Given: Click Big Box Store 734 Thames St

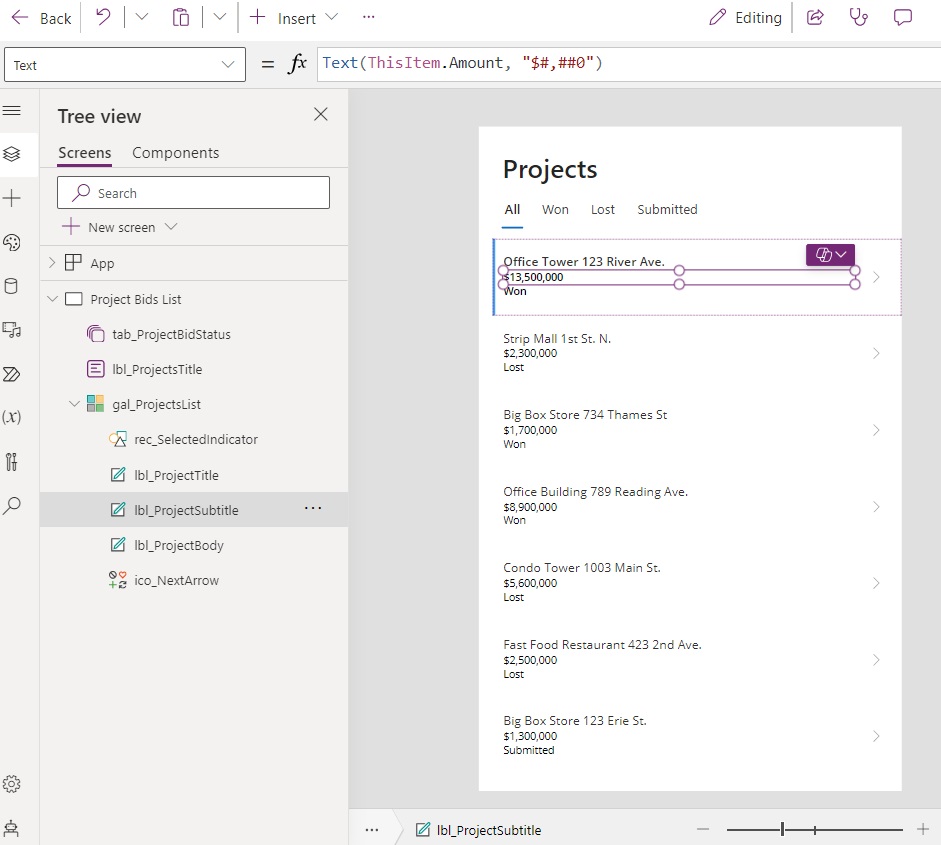Looking at the screenshot, I should 585,415.
